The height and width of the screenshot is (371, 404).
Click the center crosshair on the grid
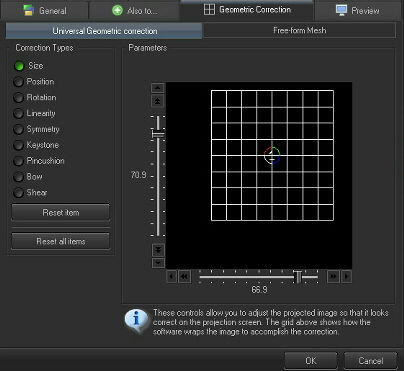coord(272,155)
